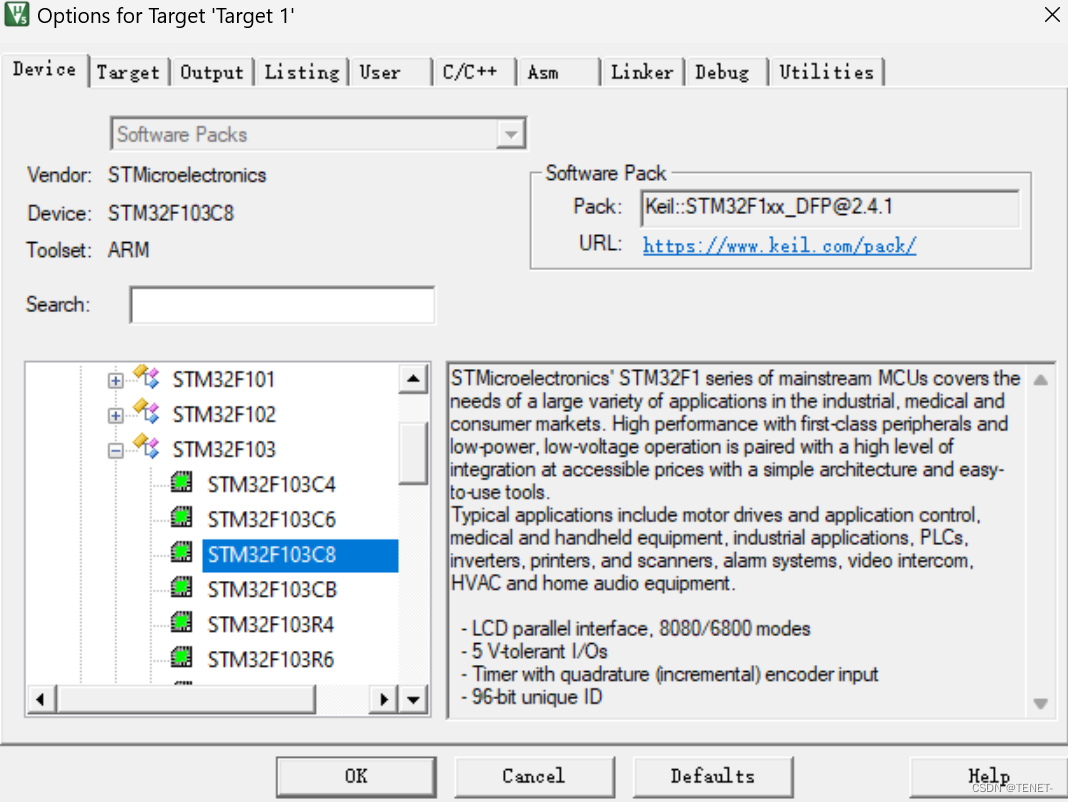Click the 'ARM' toolset value
Image resolution: width=1068 pixels, height=802 pixels.
(128, 250)
